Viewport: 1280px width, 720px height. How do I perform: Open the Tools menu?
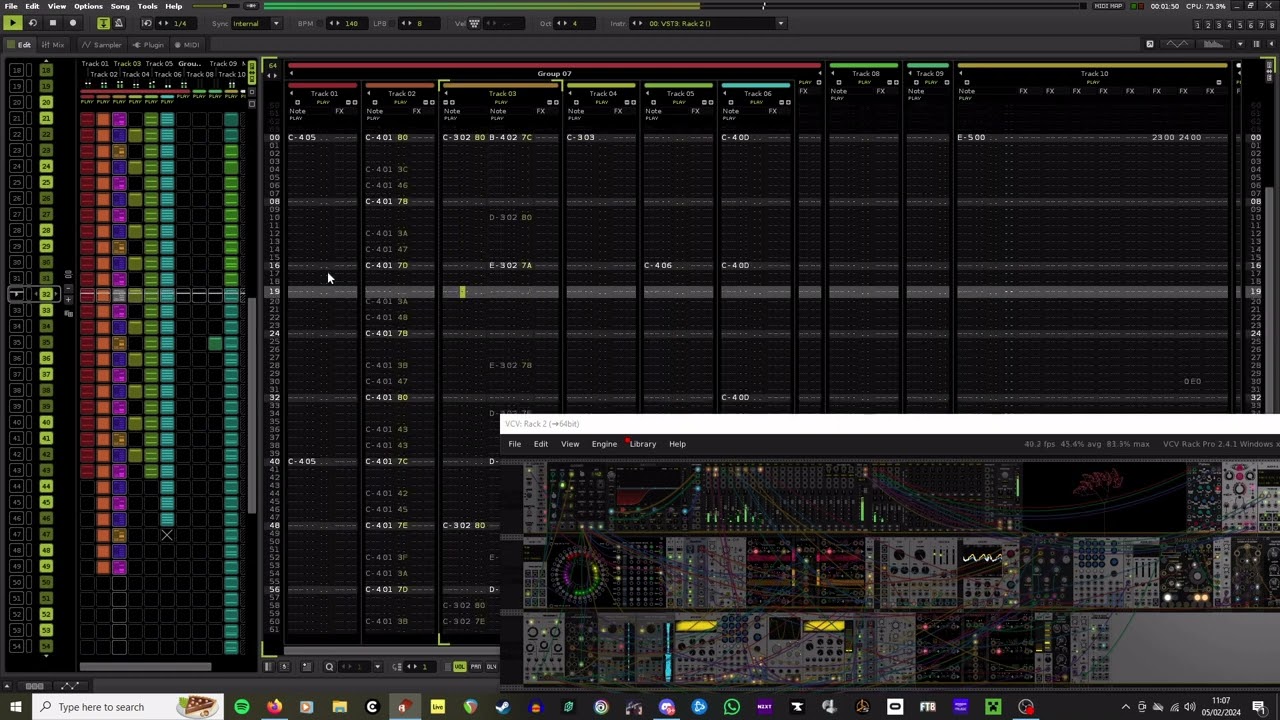click(x=148, y=6)
